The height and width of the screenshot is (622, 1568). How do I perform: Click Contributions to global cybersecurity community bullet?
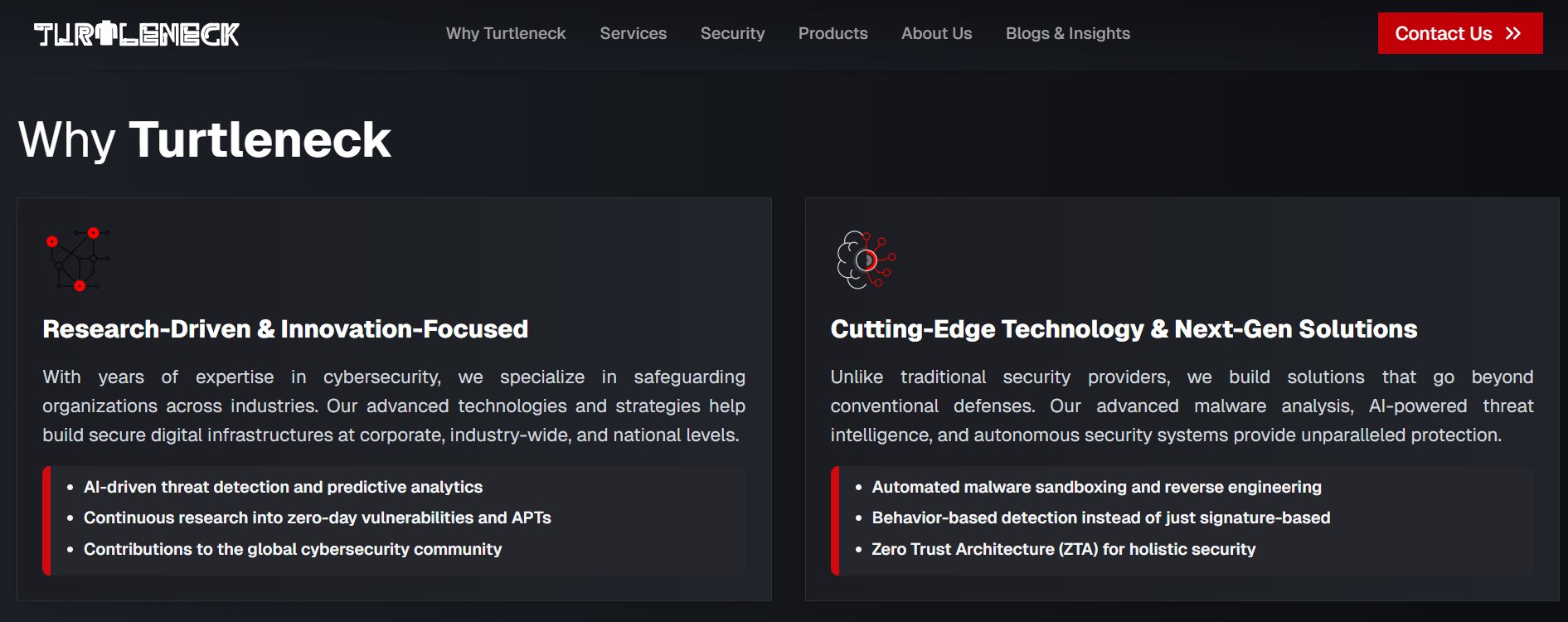[292, 549]
